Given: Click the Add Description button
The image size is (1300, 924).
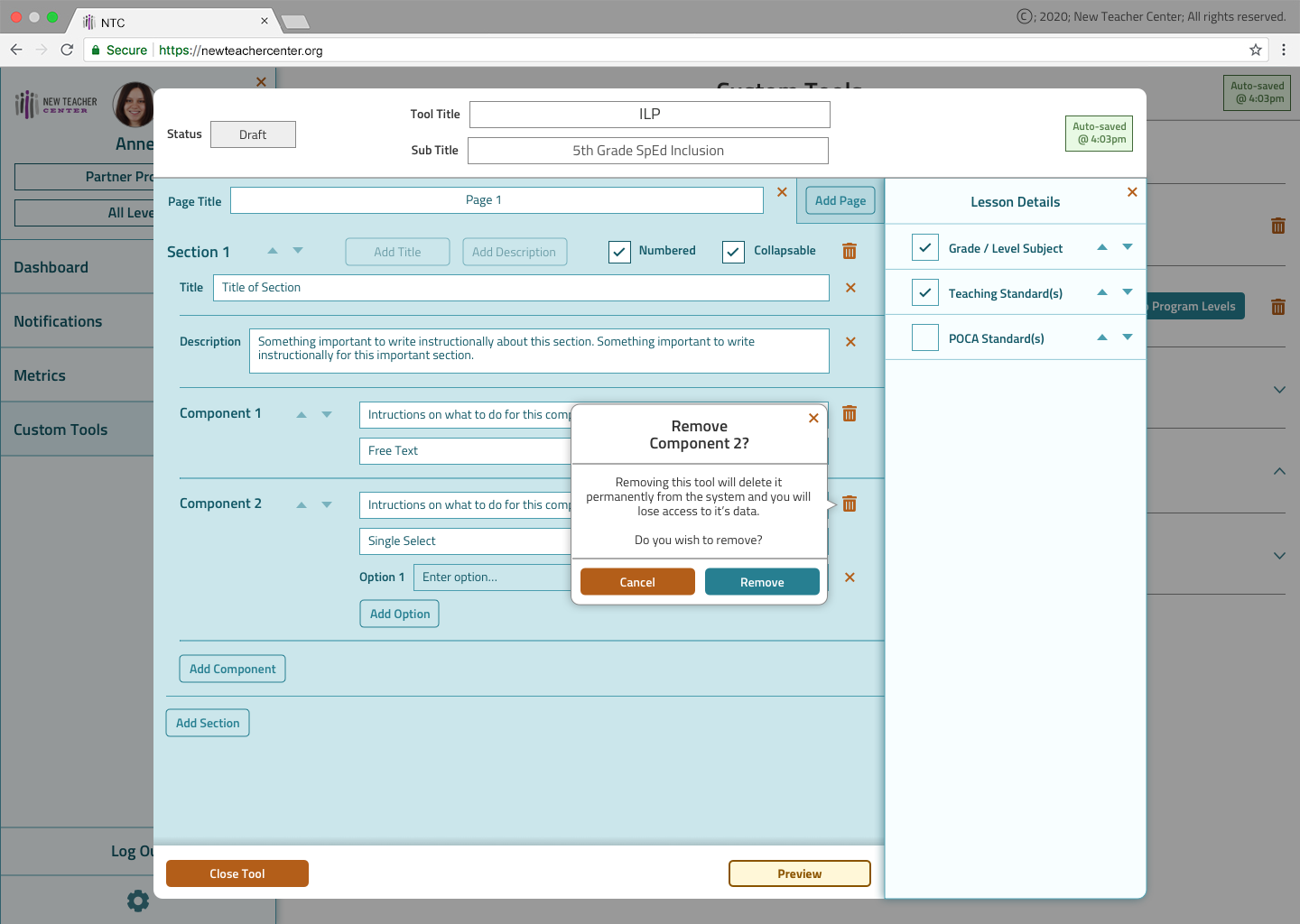Looking at the screenshot, I should click(x=515, y=252).
